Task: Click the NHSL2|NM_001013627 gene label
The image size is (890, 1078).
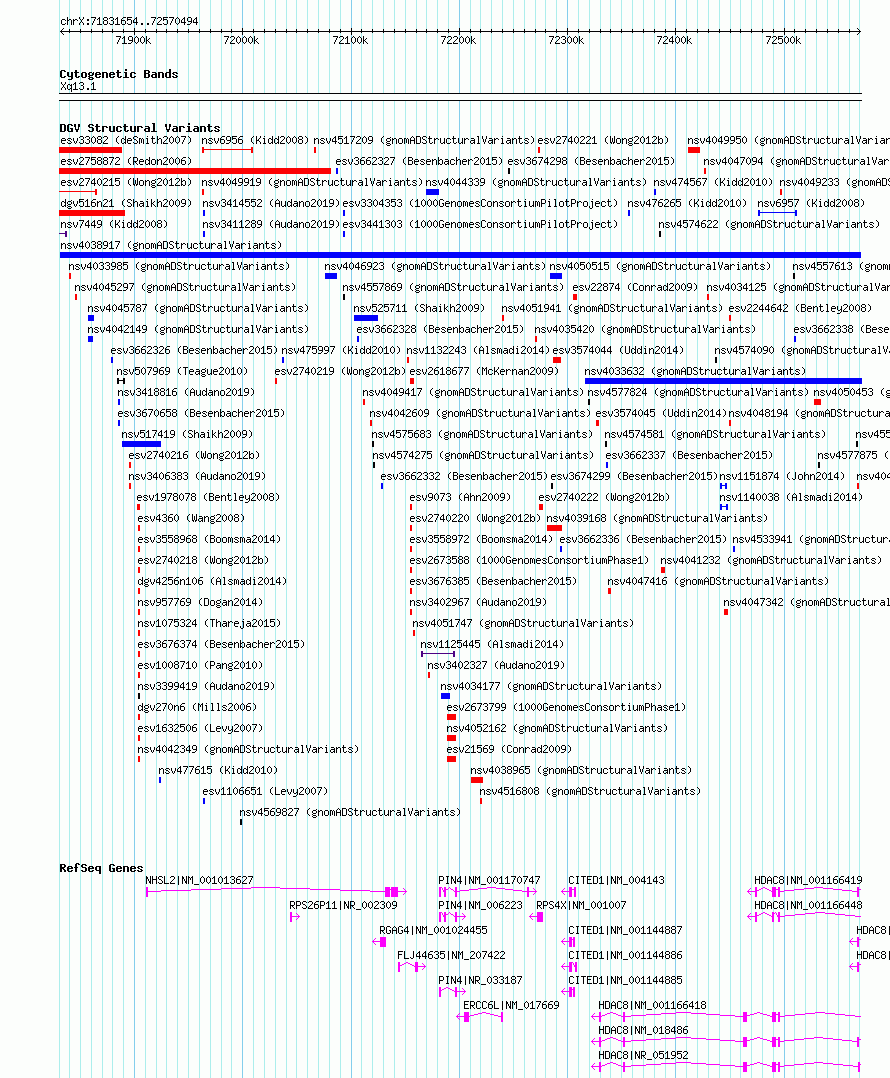Action: [x=199, y=880]
